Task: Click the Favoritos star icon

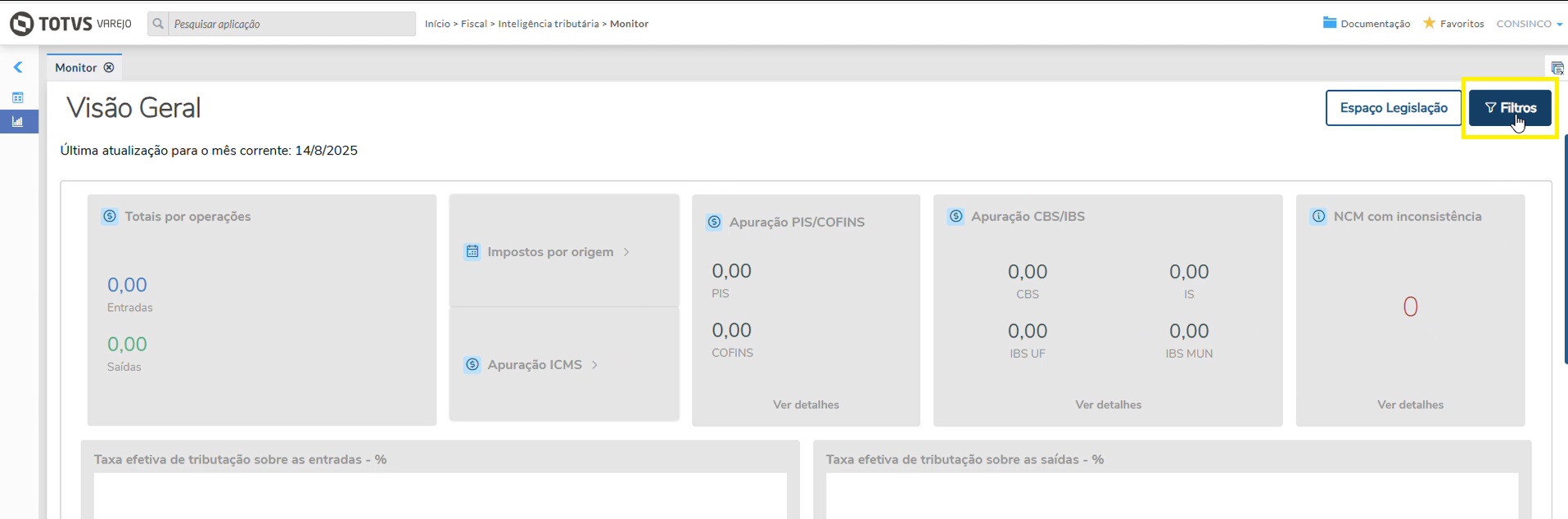Action: 1430,23
